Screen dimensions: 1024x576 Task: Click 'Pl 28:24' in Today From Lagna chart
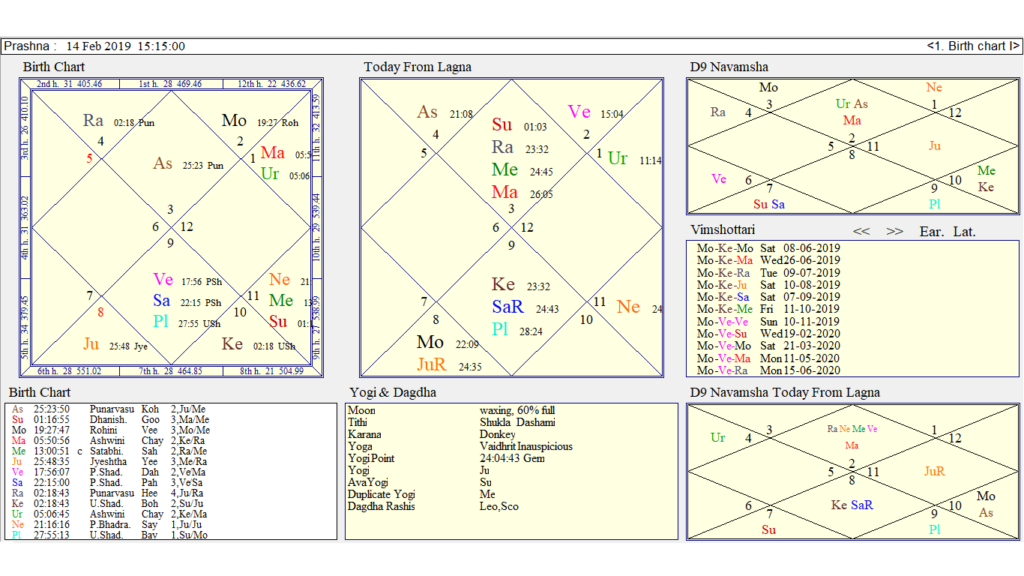[517, 330]
